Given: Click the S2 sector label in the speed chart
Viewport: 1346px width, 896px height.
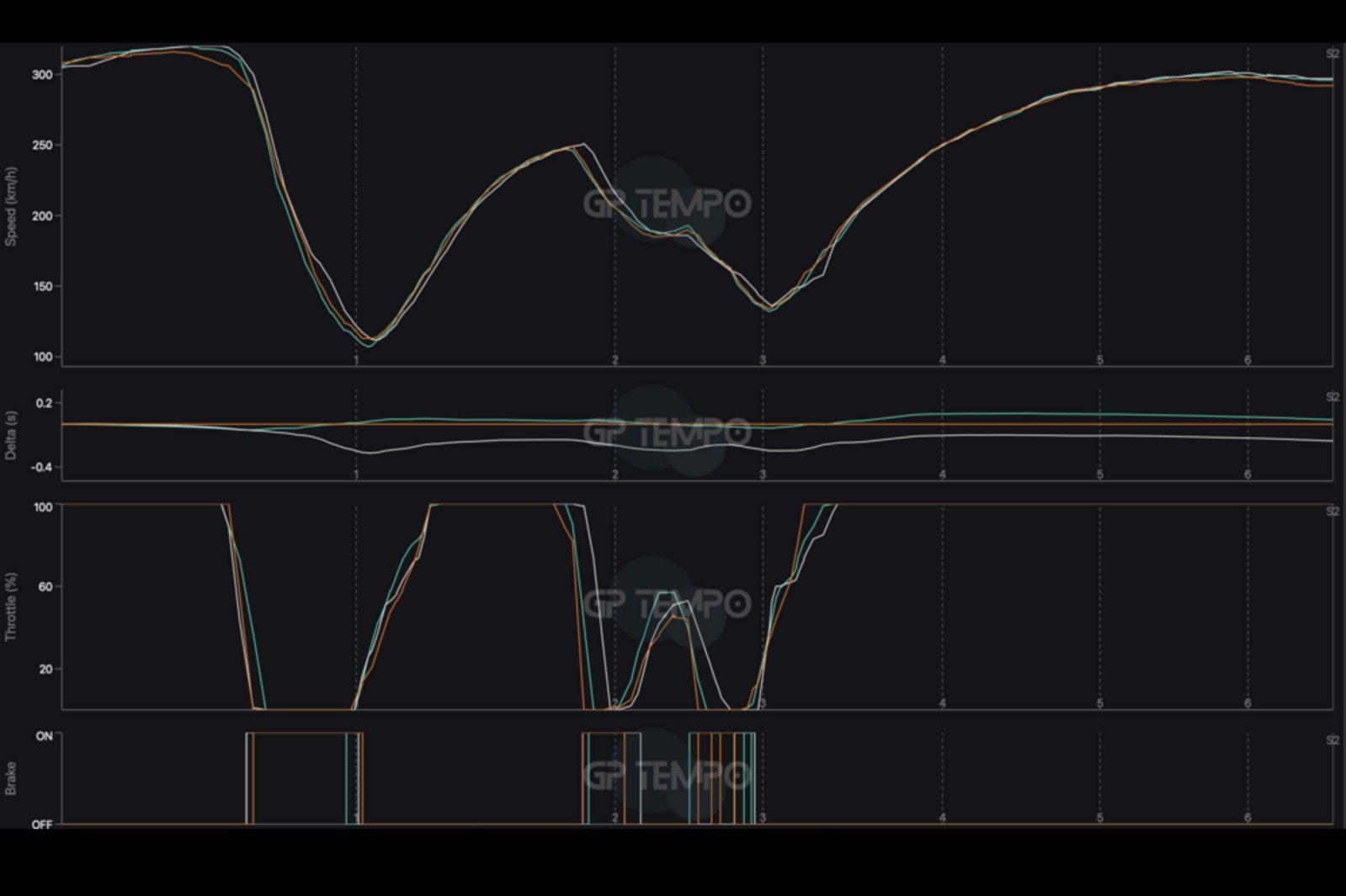Looking at the screenshot, I should pos(1332,54).
